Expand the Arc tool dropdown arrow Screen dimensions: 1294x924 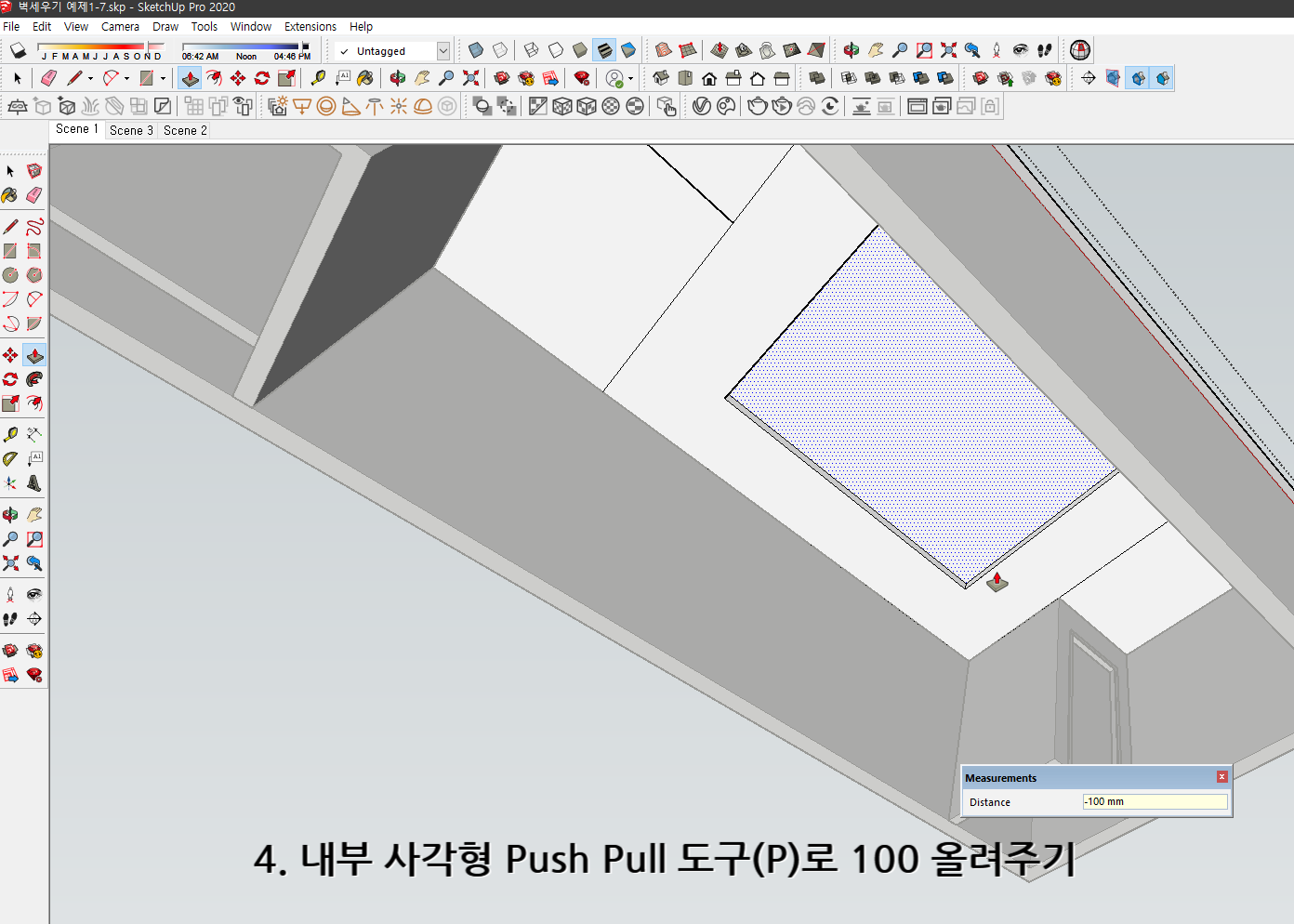click(x=127, y=78)
